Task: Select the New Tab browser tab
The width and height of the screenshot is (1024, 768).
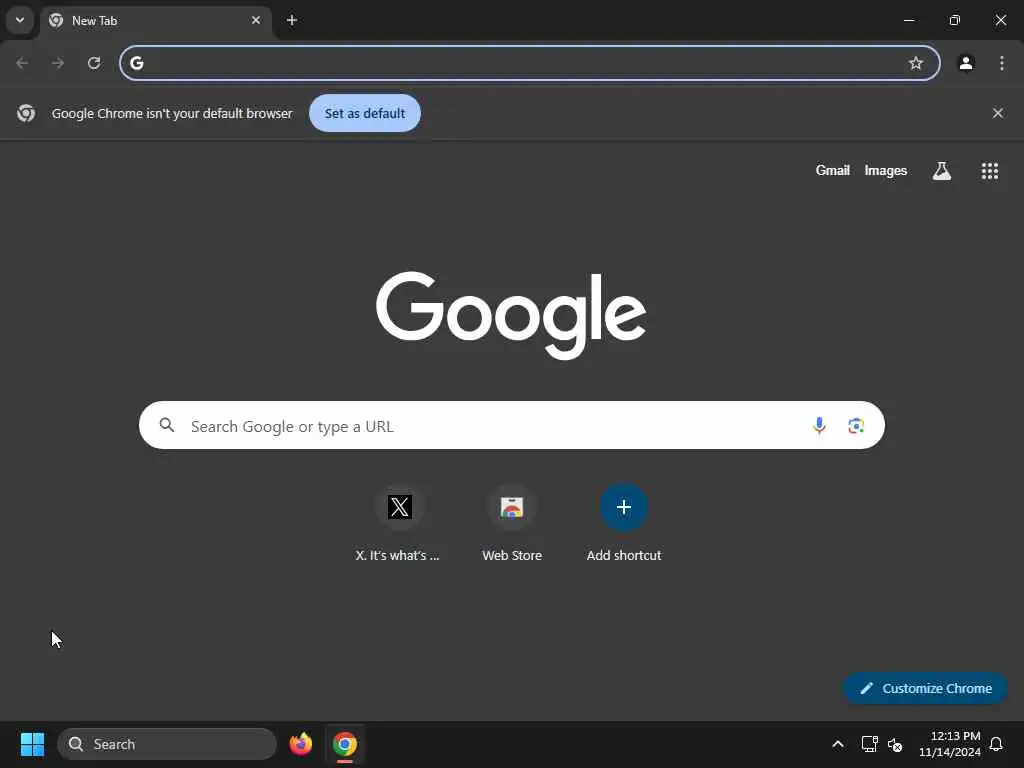Action: coord(155,21)
